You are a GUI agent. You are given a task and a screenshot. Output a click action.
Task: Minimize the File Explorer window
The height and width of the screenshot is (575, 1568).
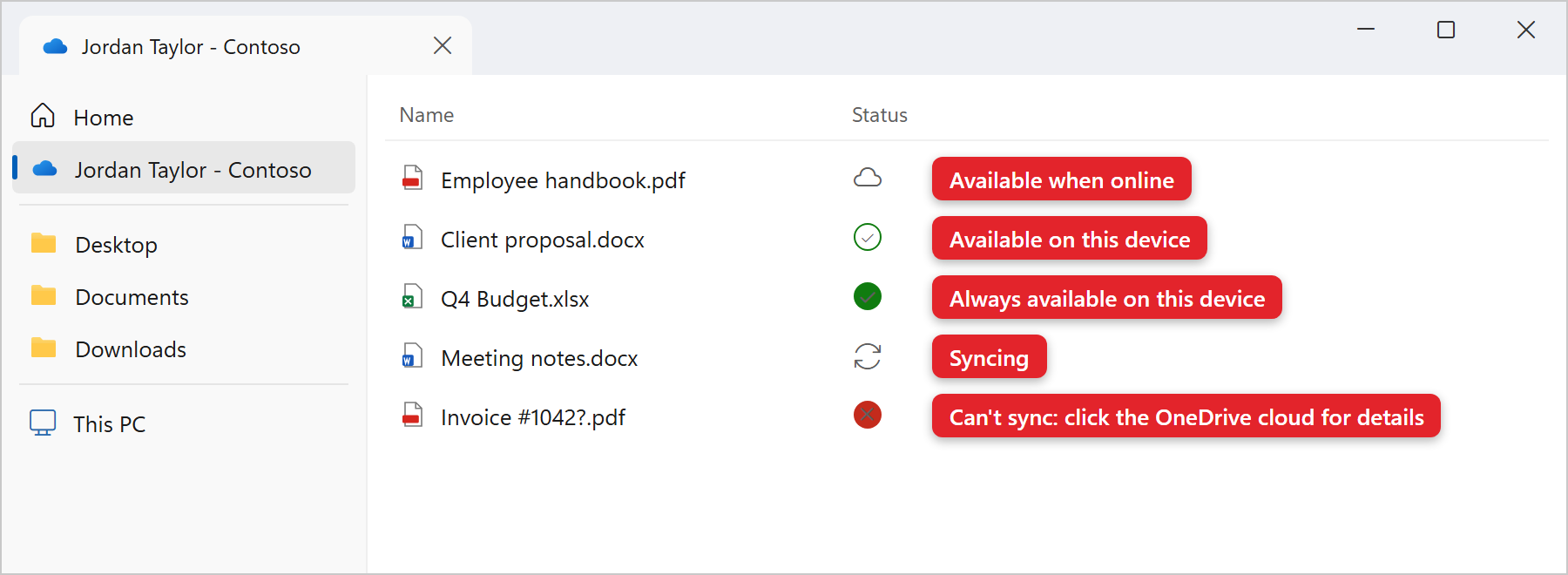[x=1366, y=30]
